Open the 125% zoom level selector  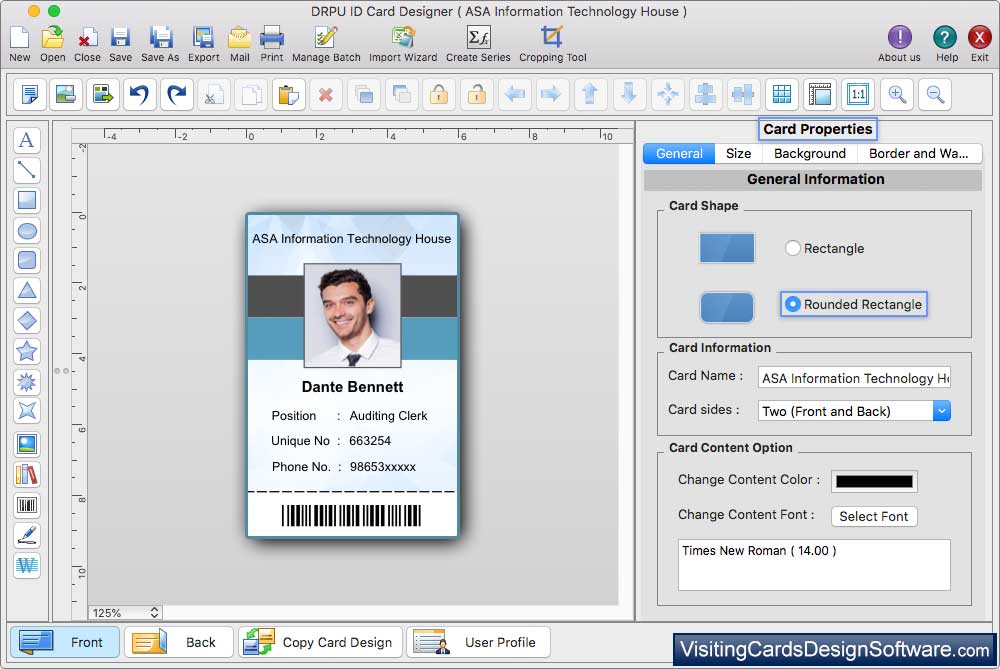pos(125,613)
